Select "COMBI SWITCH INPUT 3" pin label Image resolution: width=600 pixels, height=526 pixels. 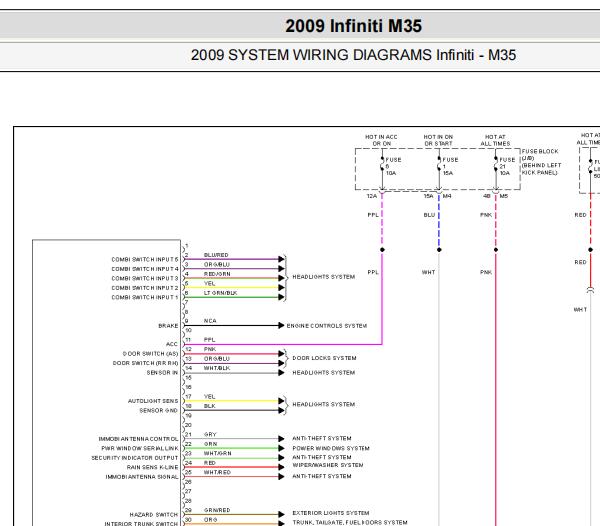coord(145,278)
